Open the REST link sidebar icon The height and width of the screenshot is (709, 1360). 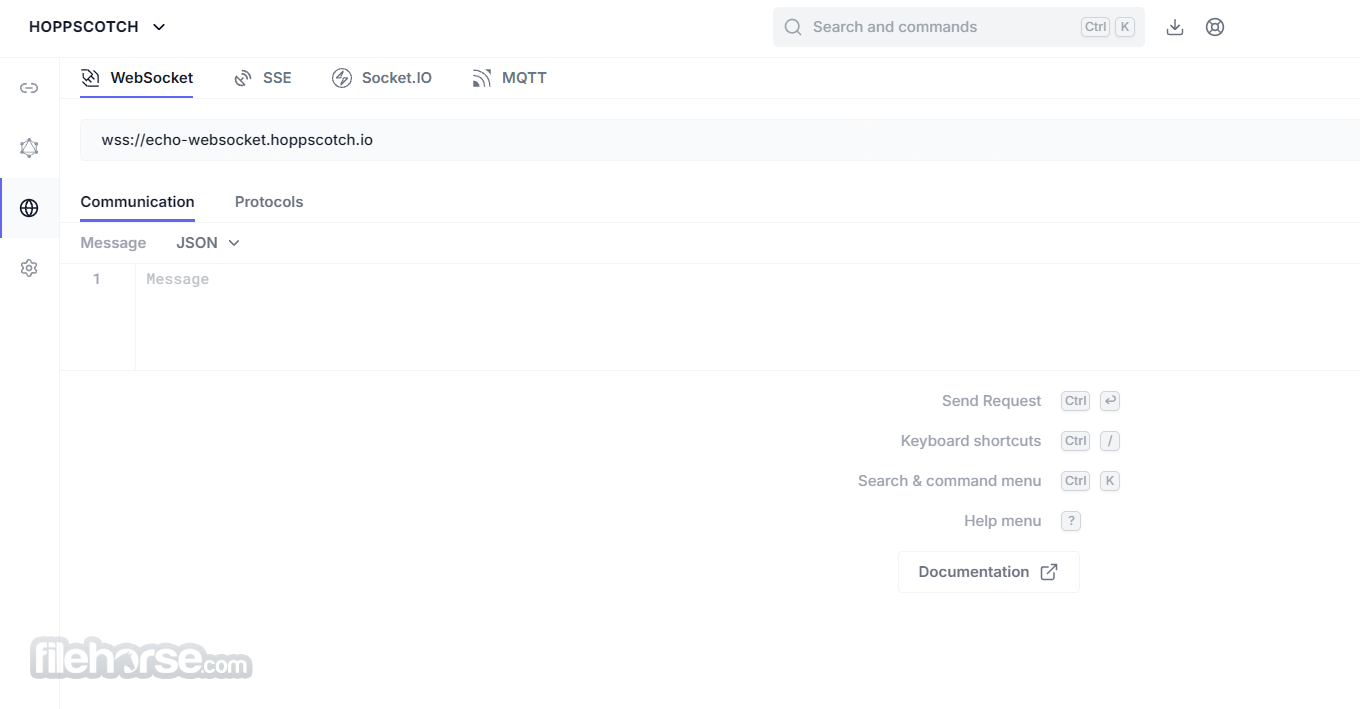tap(29, 88)
